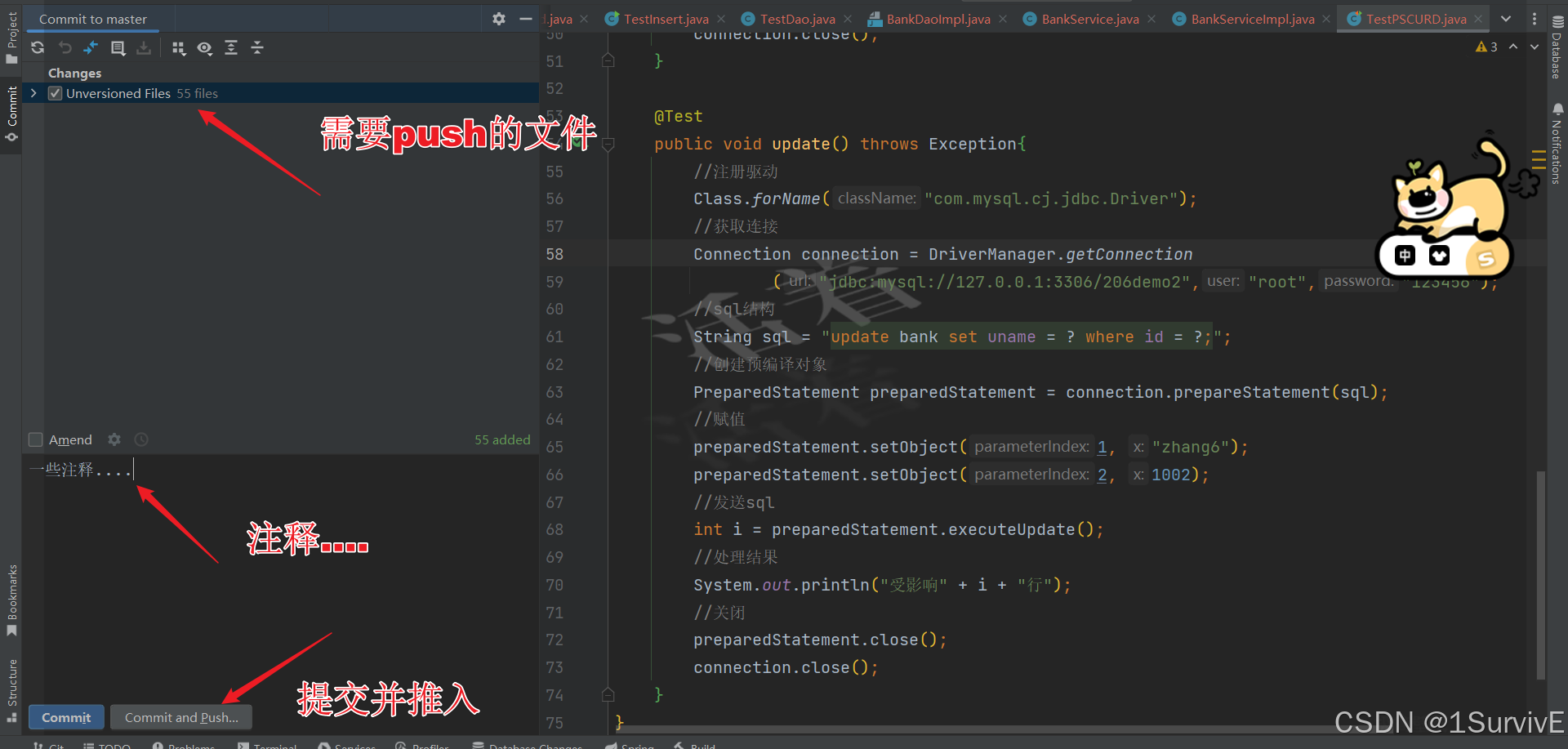Open the hidden tabs dropdown arrow
This screenshot has height=749, width=1568.
(x=1506, y=19)
